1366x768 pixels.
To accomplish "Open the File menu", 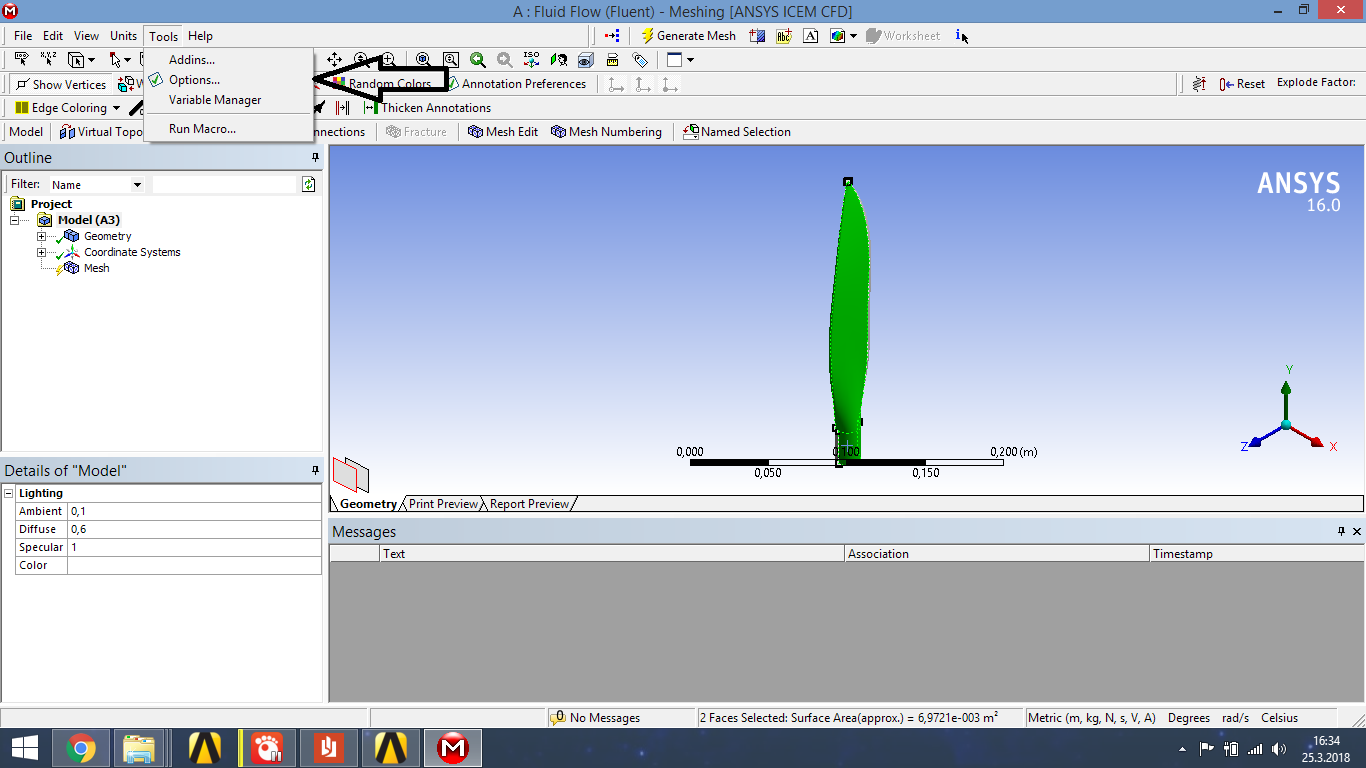I will point(23,36).
